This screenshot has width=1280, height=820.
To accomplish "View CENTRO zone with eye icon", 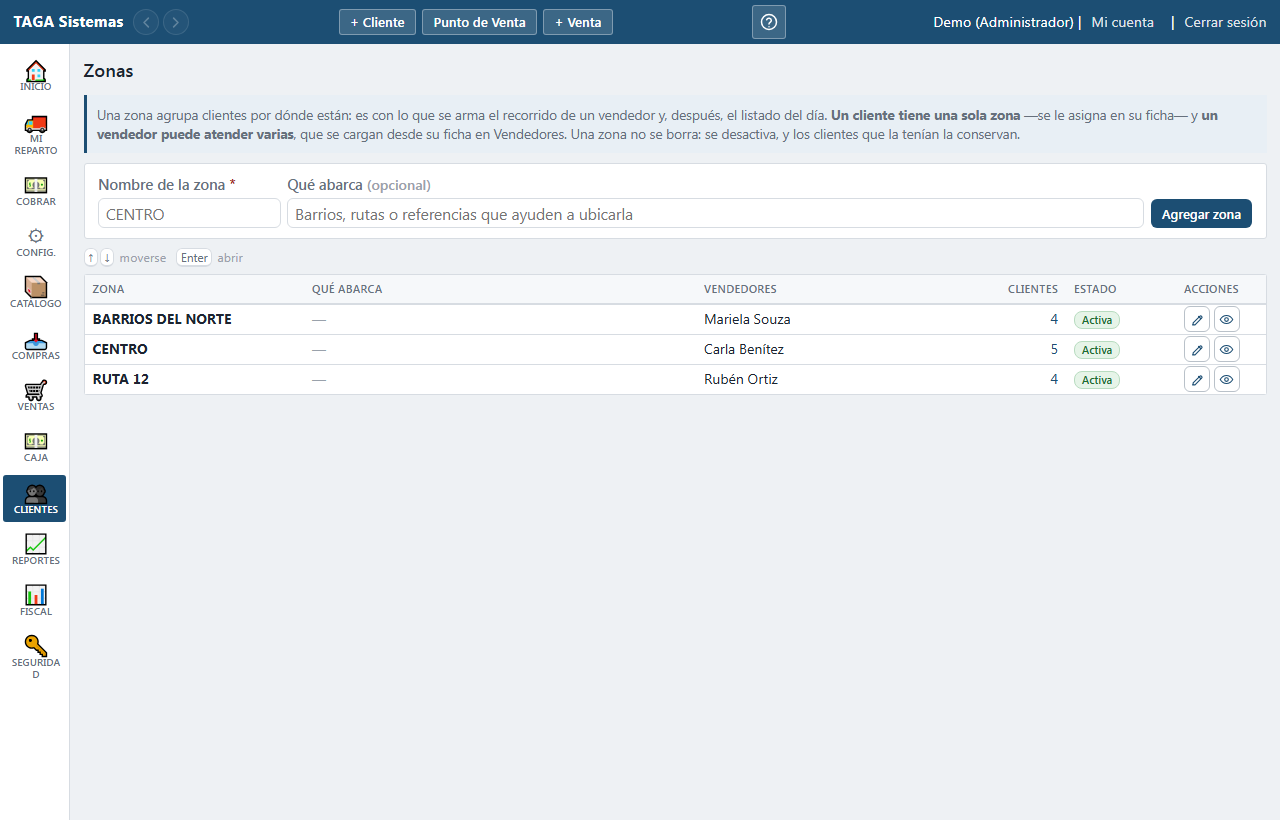I will click(x=1227, y=350).
